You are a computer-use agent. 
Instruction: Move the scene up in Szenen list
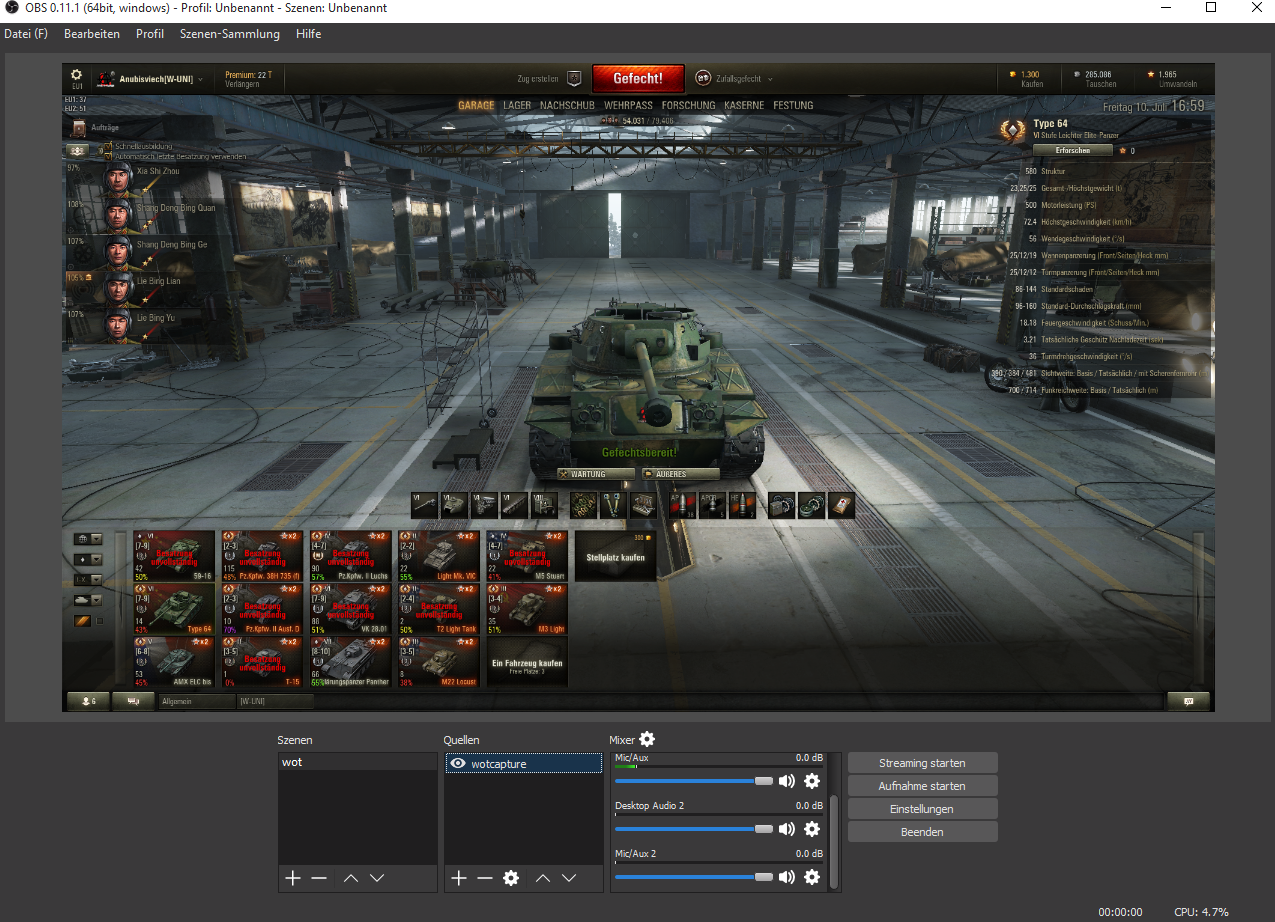350,878
